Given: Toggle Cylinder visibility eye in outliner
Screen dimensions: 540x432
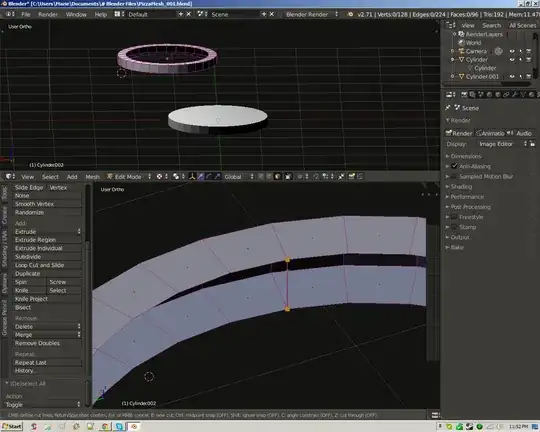Looking at the screenshot, I should tap(512, 60).
